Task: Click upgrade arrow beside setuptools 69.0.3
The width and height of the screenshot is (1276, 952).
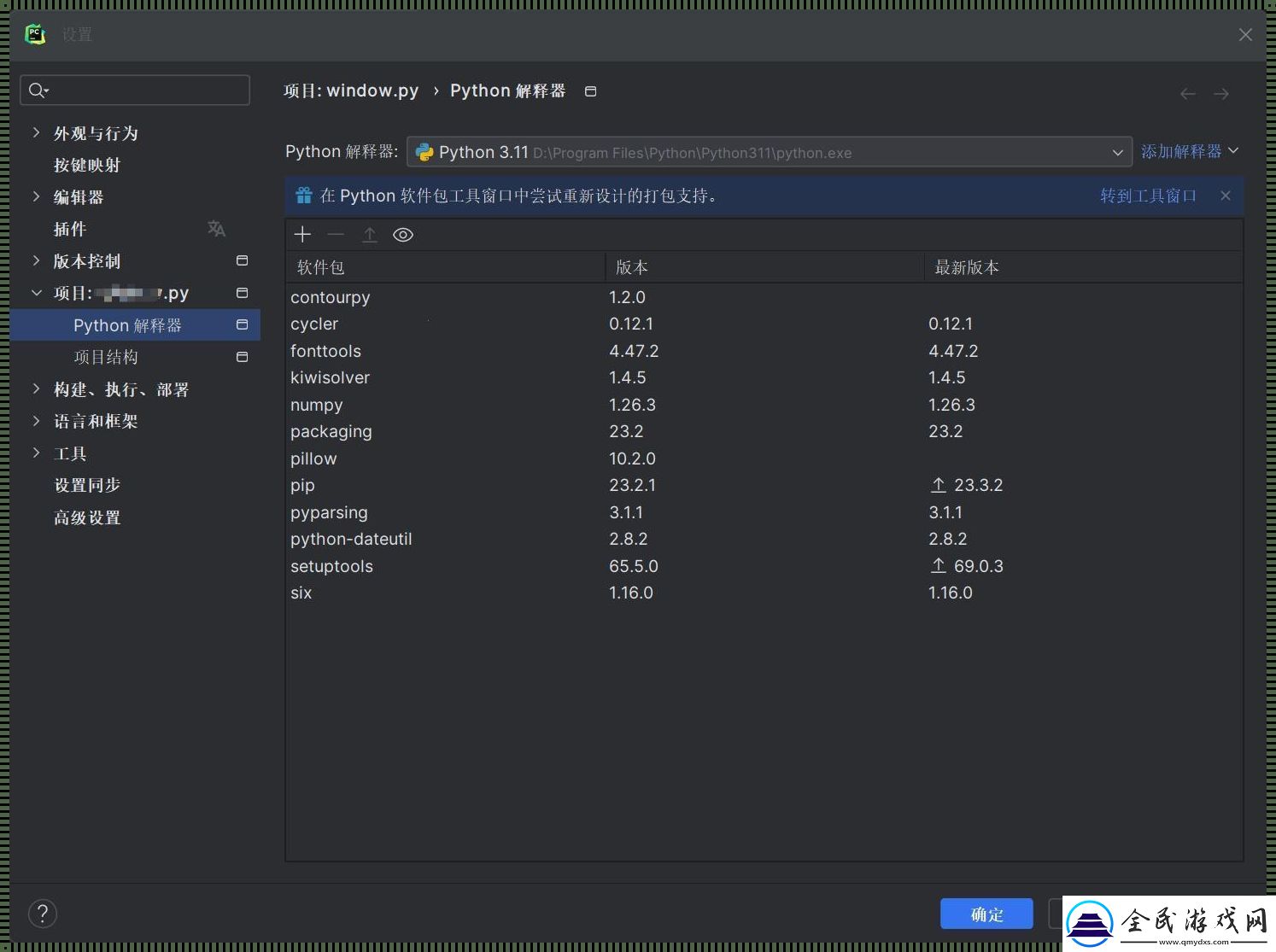Action: click(x=938, y=566)
